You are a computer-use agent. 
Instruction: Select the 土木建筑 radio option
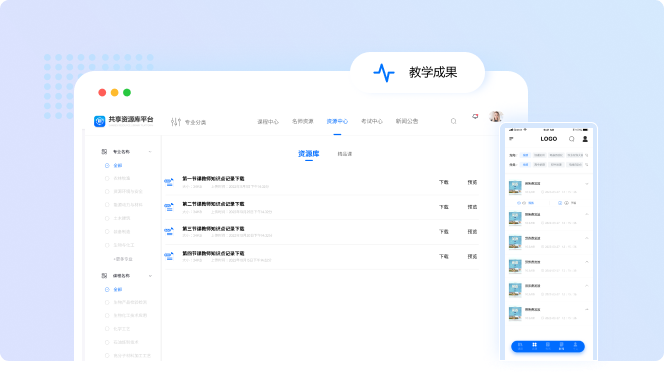(x=107, y=218)
